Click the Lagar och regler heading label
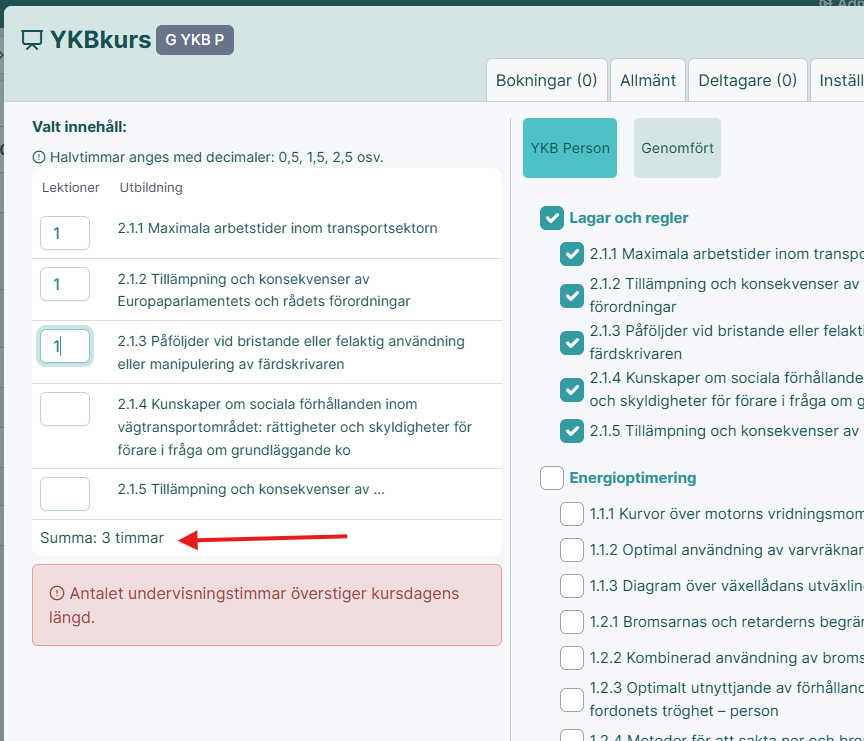Screen dimensions: 864x741 click(628, 218)
